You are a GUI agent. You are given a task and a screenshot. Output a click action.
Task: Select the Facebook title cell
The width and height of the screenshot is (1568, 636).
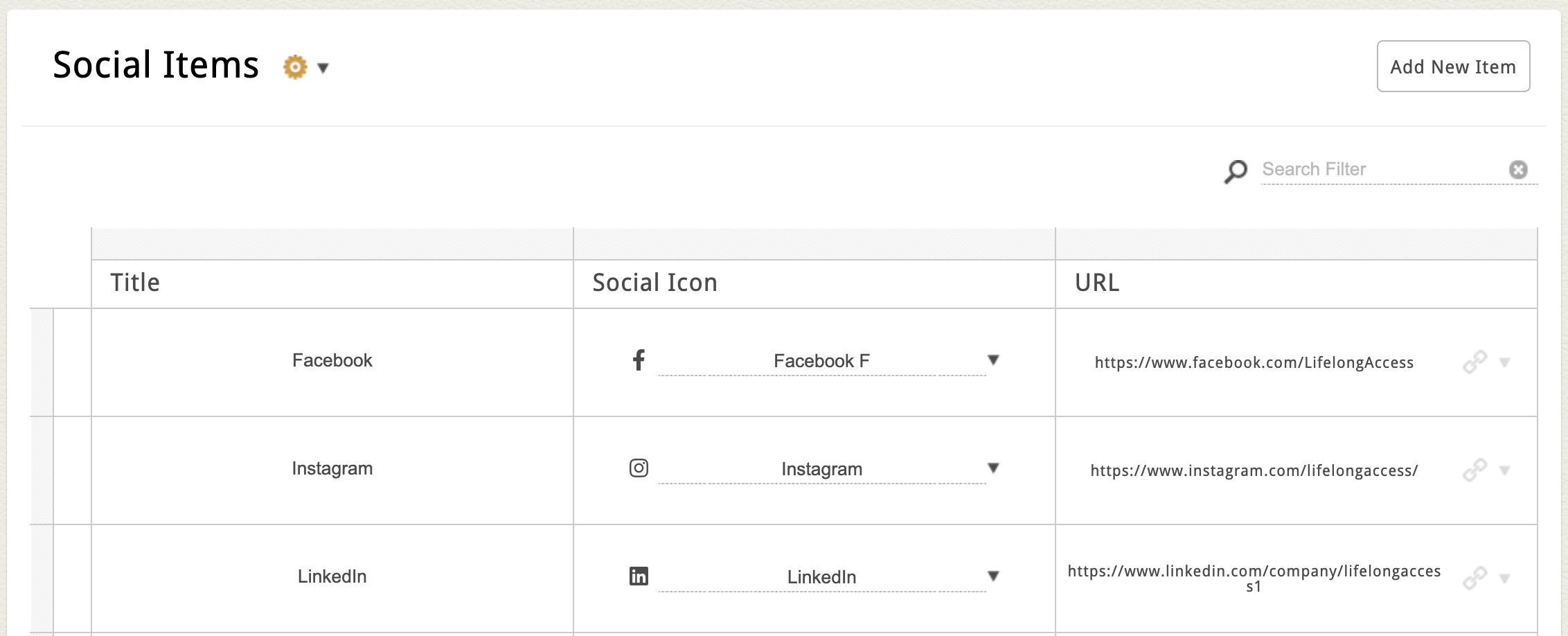(332, 361)
